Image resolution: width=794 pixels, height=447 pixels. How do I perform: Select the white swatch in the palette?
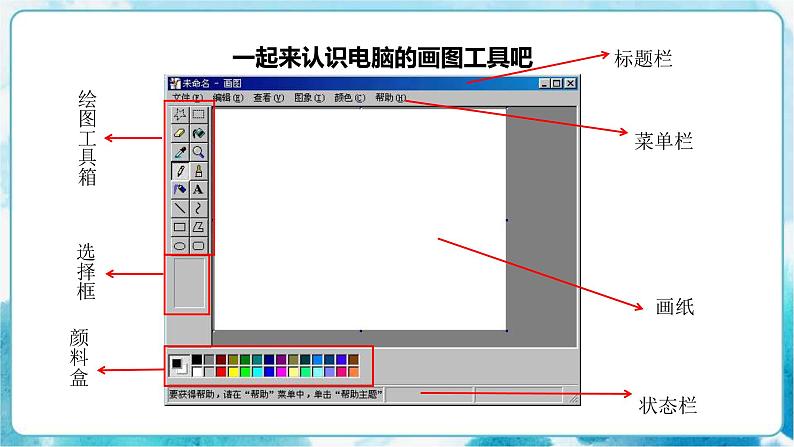(x=197, y=372)
